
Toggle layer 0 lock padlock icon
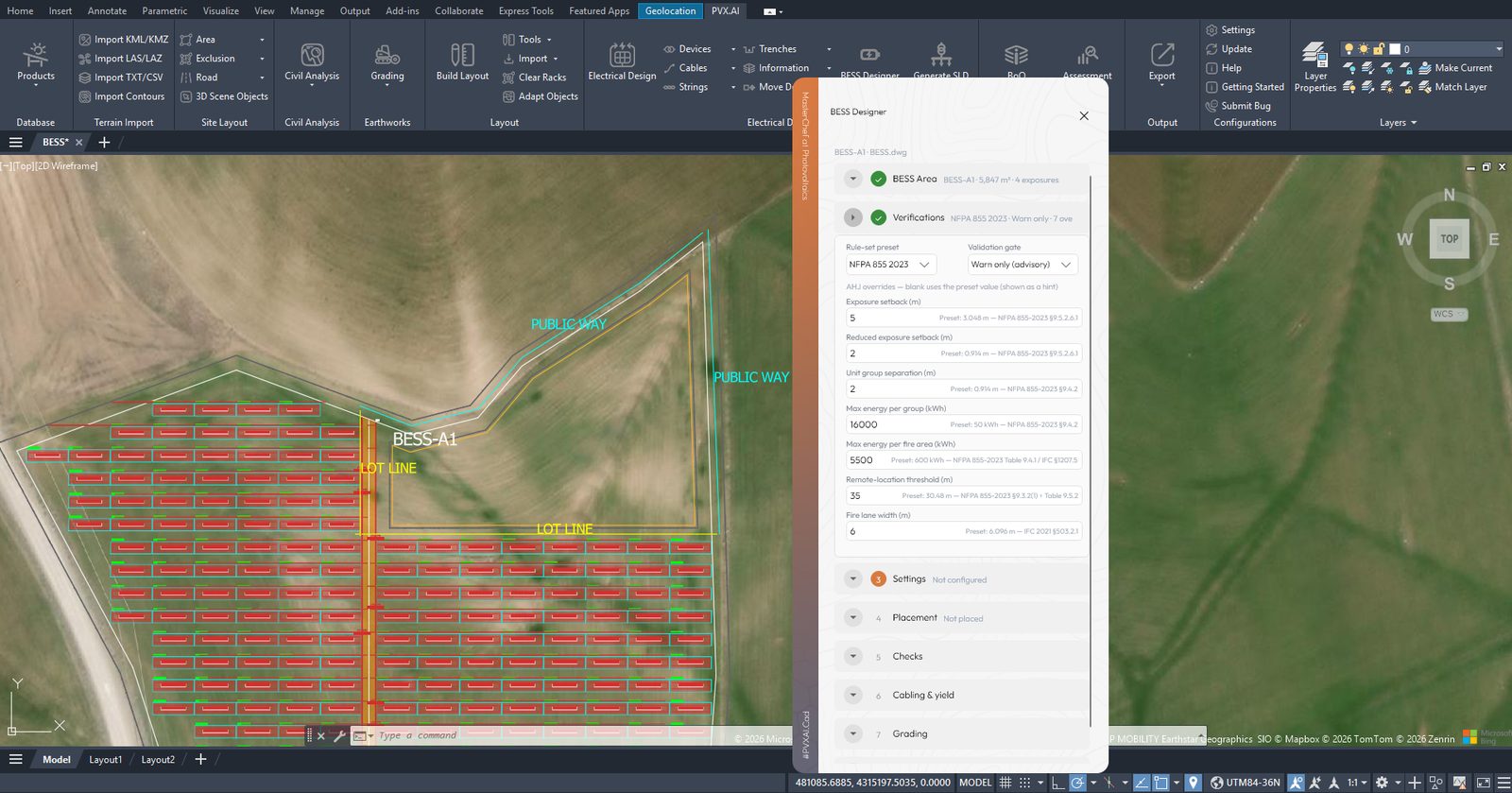pos(1379,49)
